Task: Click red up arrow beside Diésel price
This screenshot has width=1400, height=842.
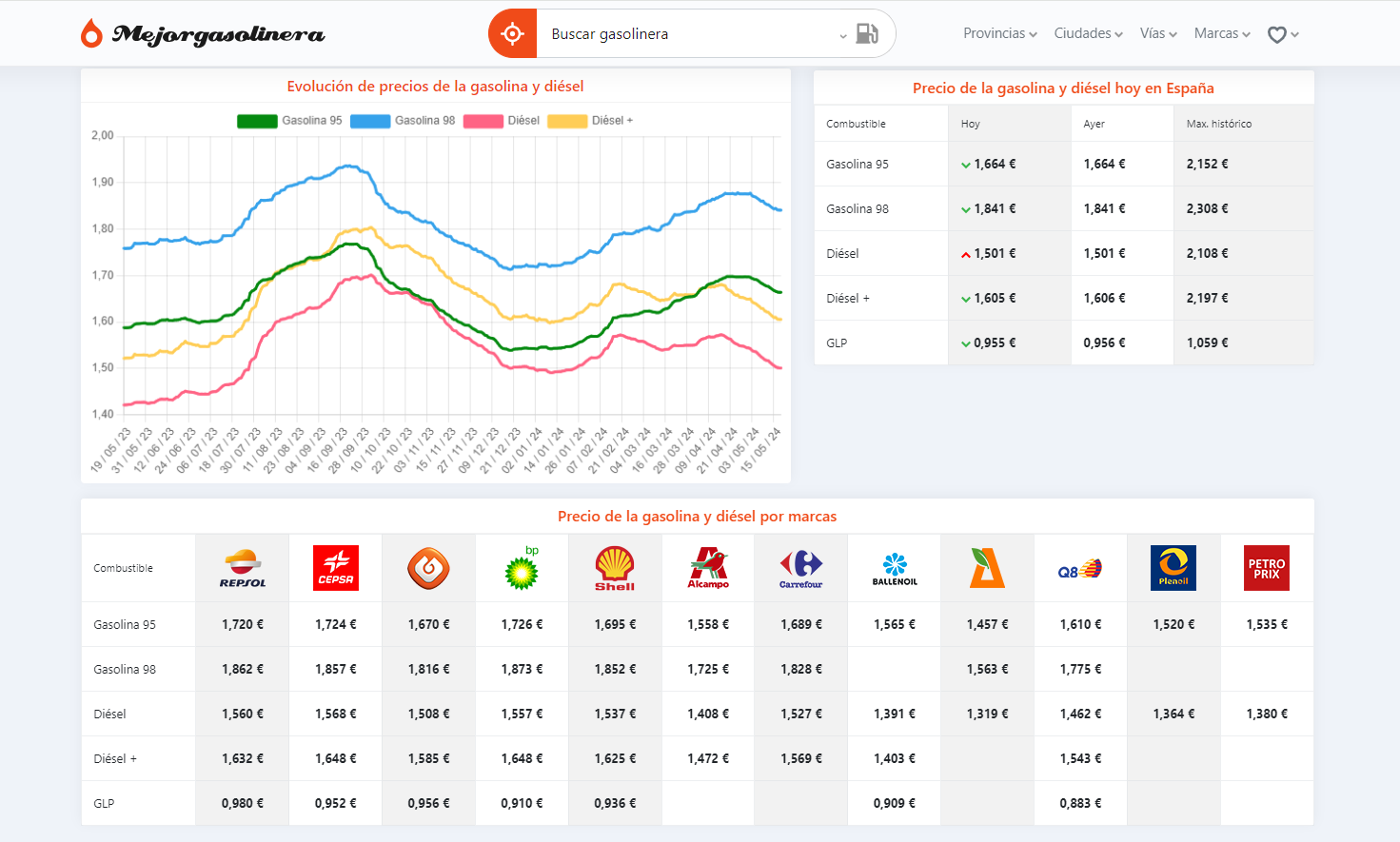Action: point(966,254)
